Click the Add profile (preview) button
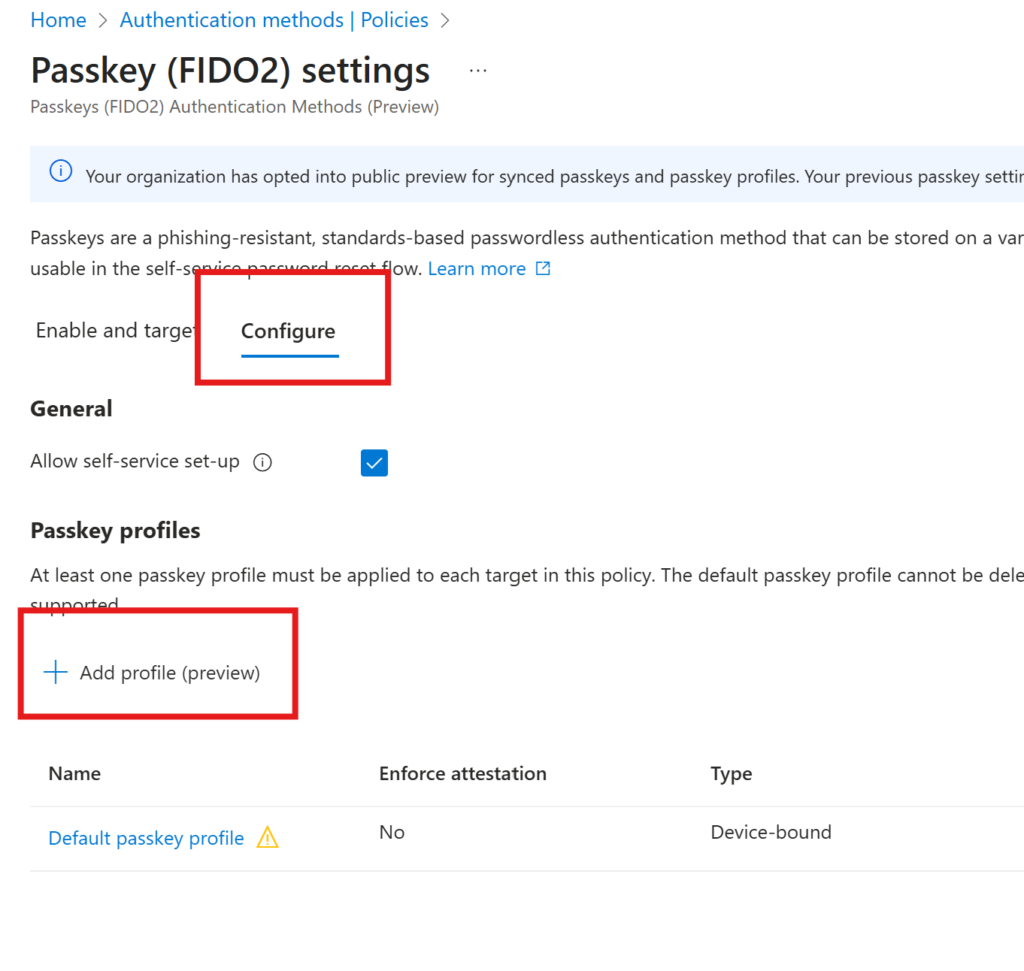 tap(169, 673)
